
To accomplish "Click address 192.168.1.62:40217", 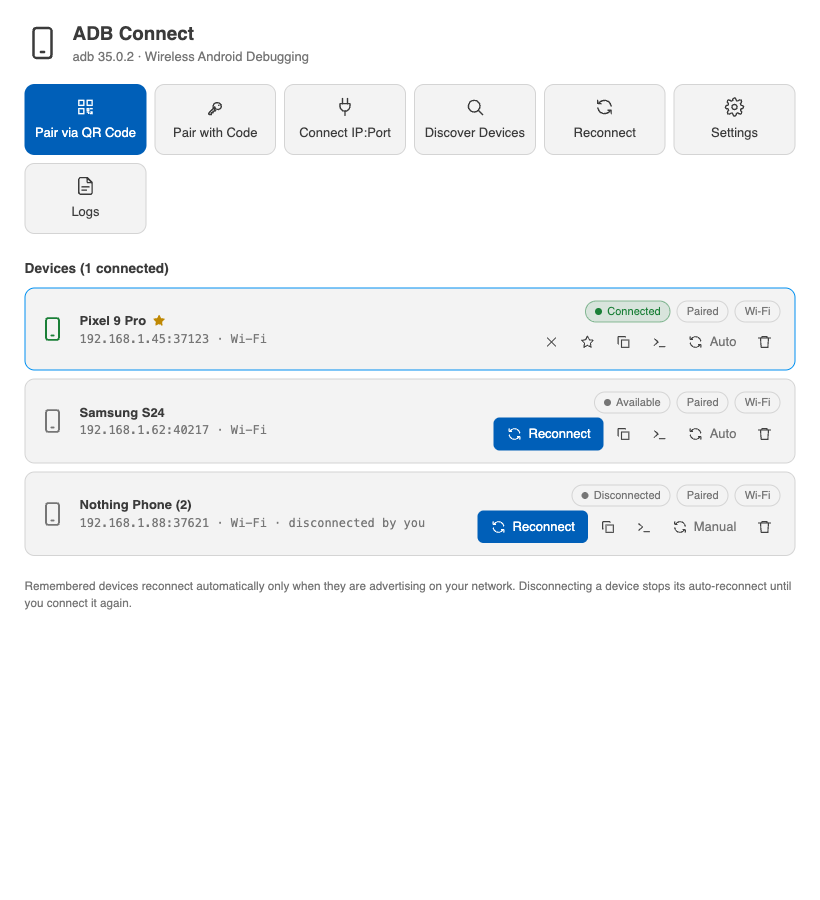I will click(x=144, y=430).
